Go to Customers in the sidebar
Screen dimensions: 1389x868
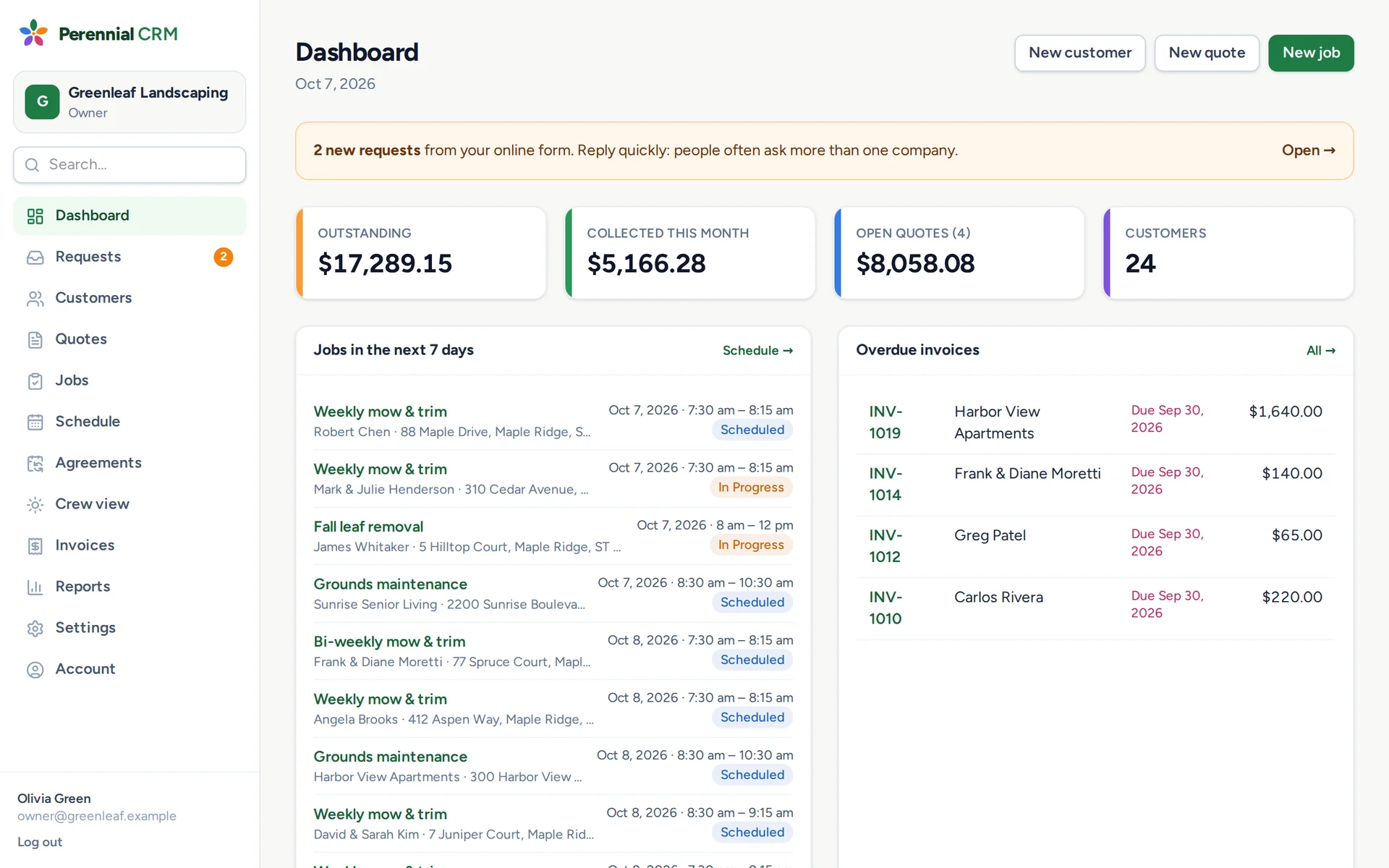129,298
